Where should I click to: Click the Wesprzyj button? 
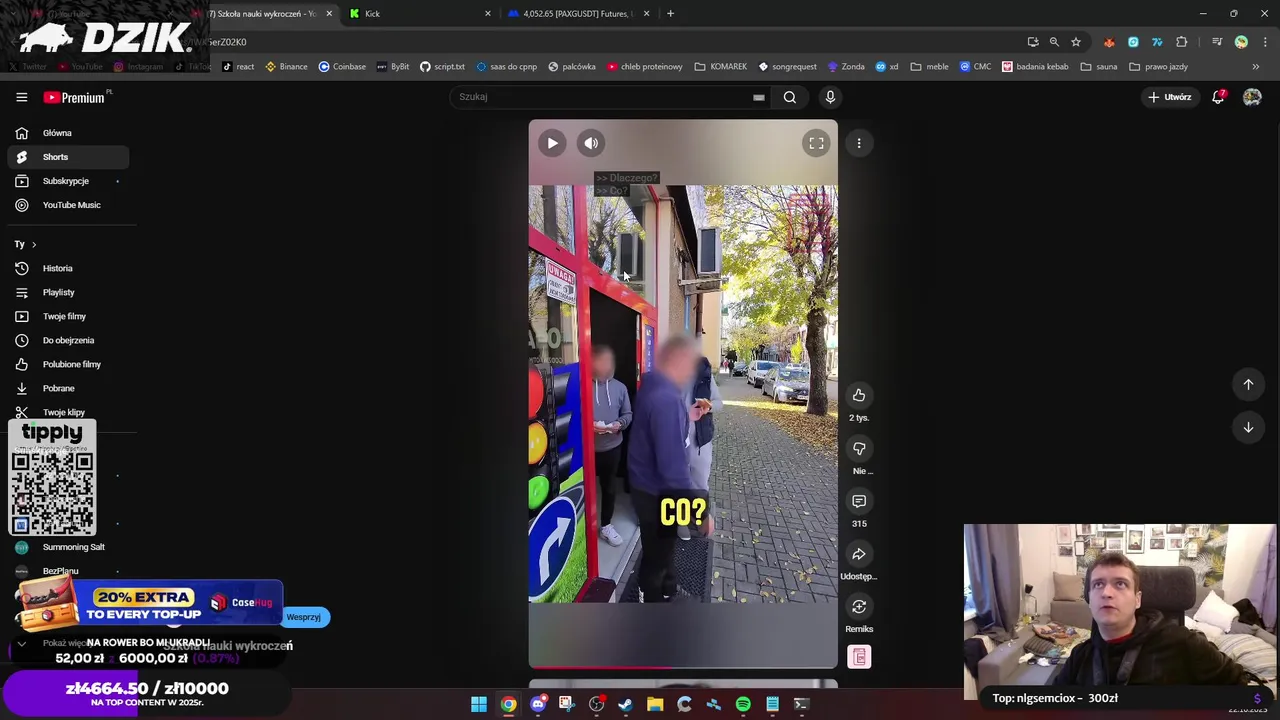304,617
